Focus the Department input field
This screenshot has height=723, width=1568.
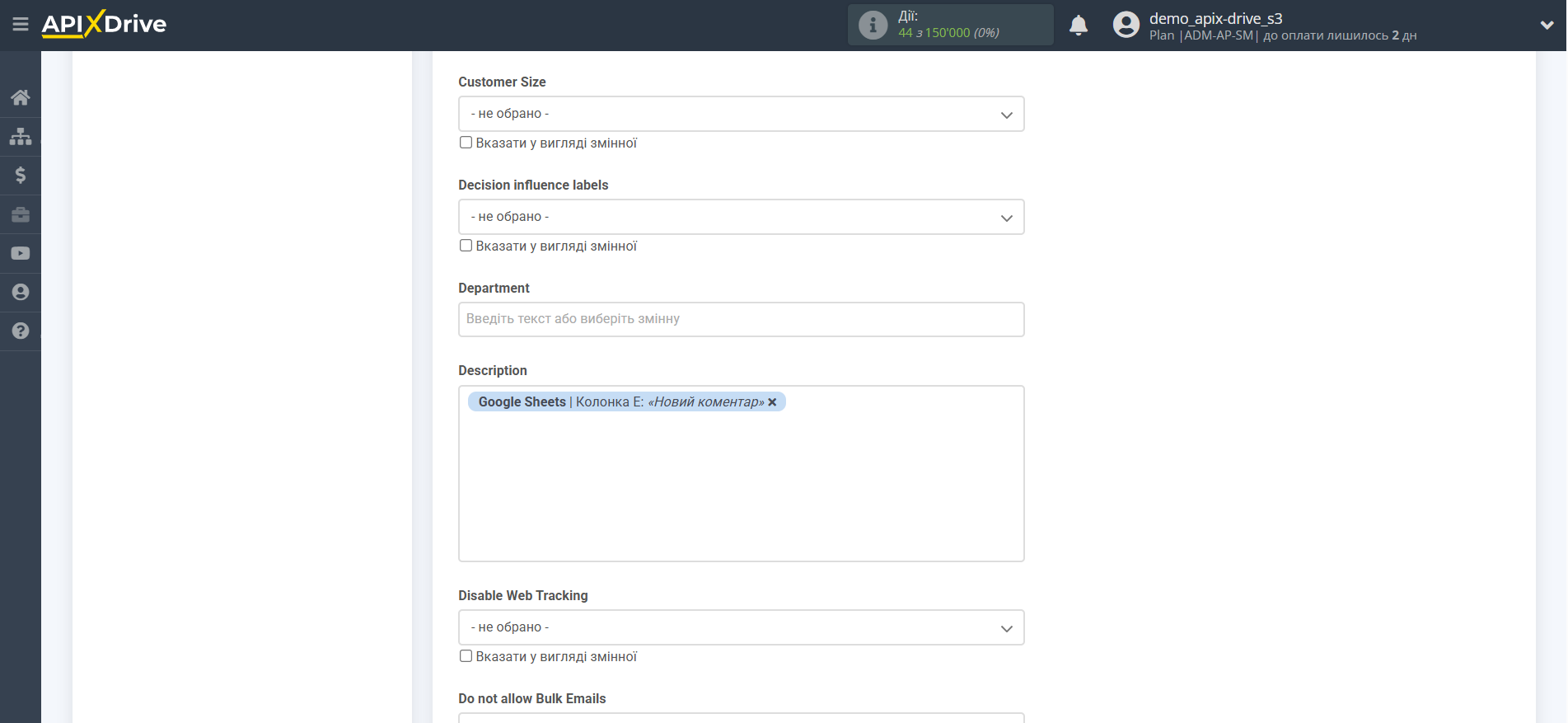[741, 319]
